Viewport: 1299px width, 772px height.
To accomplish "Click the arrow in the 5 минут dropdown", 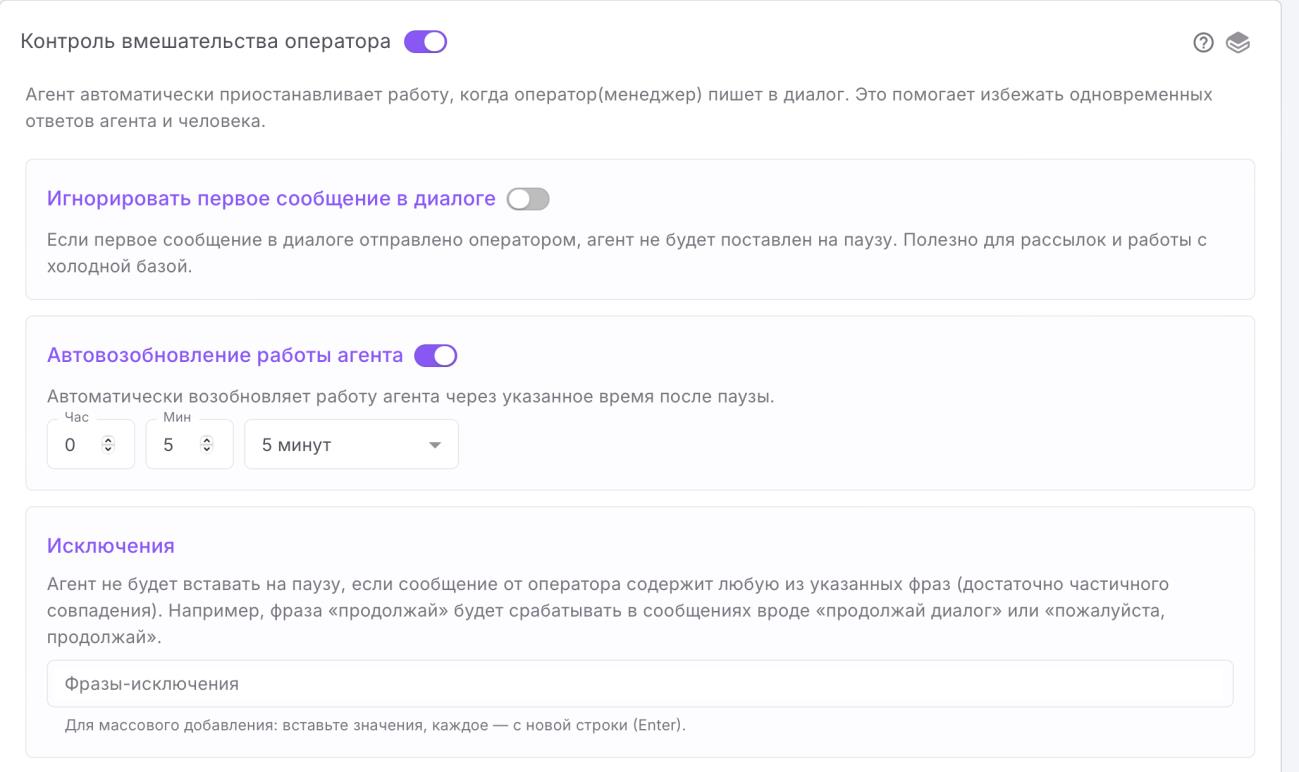I will tap(434, 445).
